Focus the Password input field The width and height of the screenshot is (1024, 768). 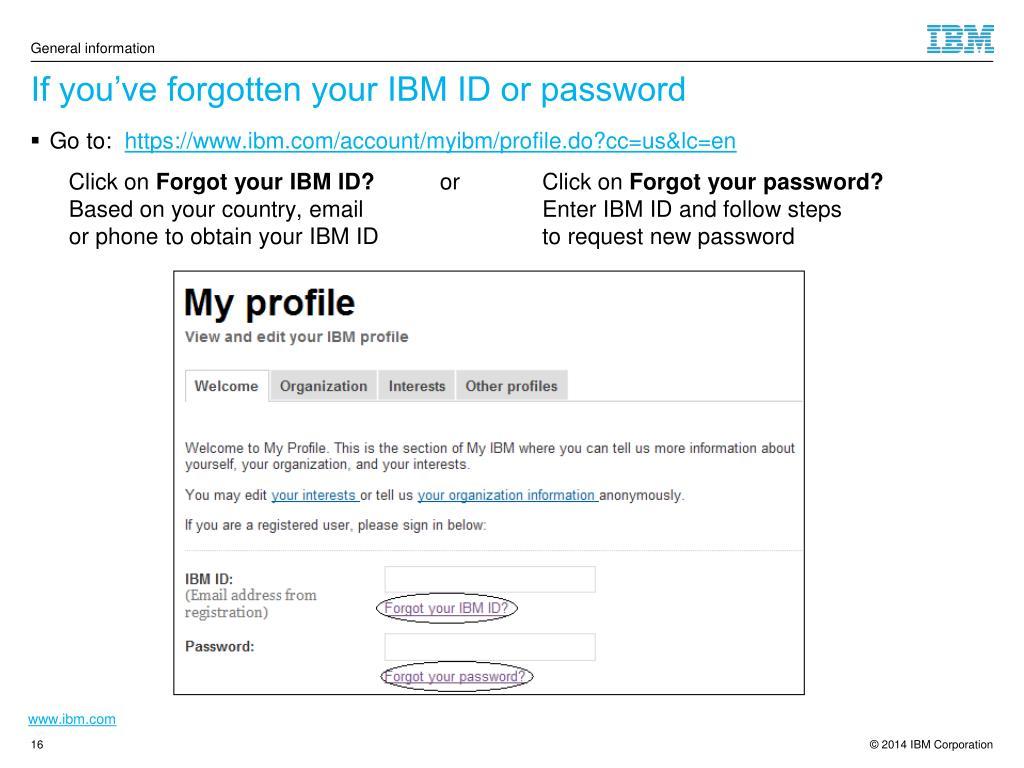(490, 647)
